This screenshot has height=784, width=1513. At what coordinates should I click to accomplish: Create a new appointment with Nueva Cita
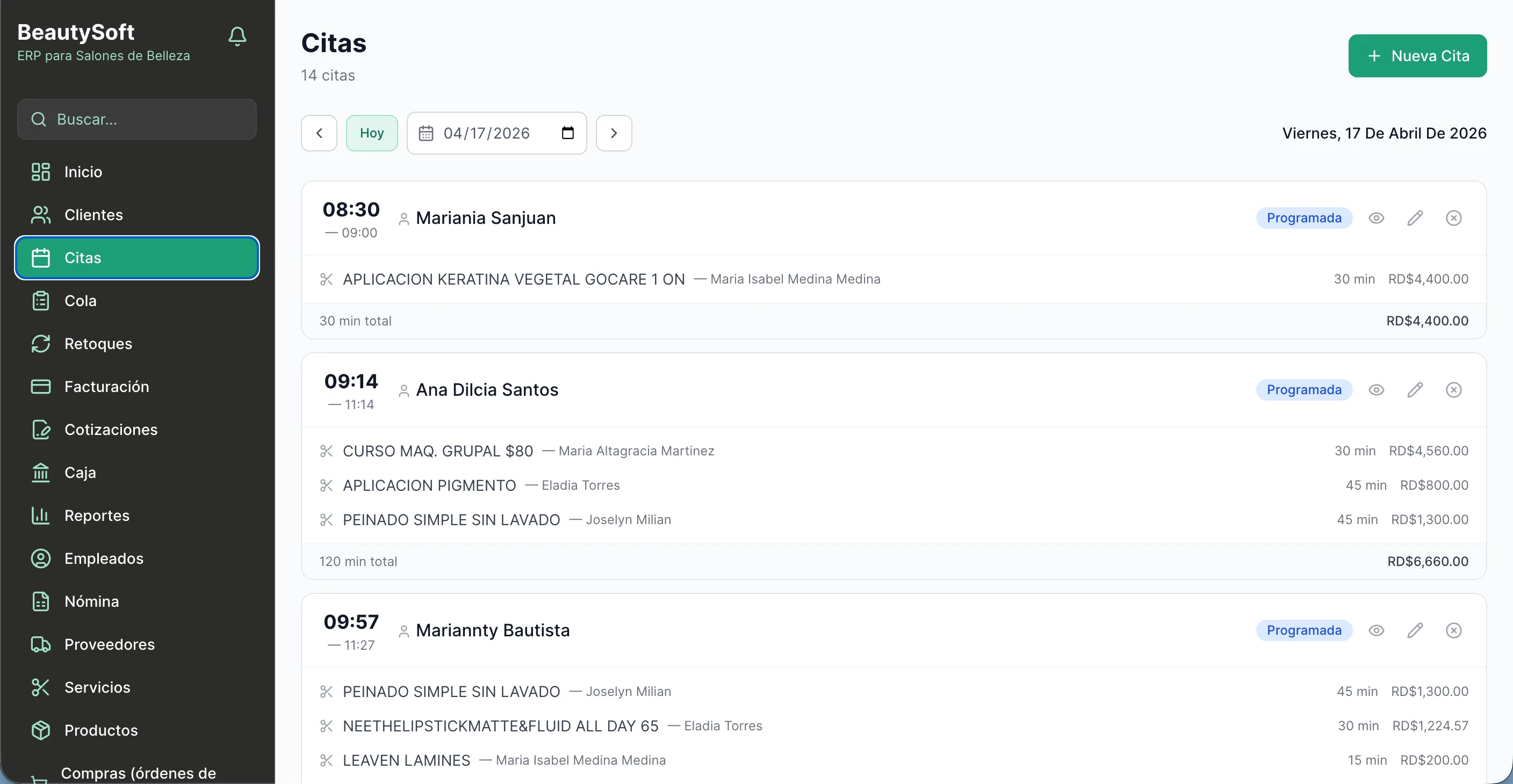1417,55
